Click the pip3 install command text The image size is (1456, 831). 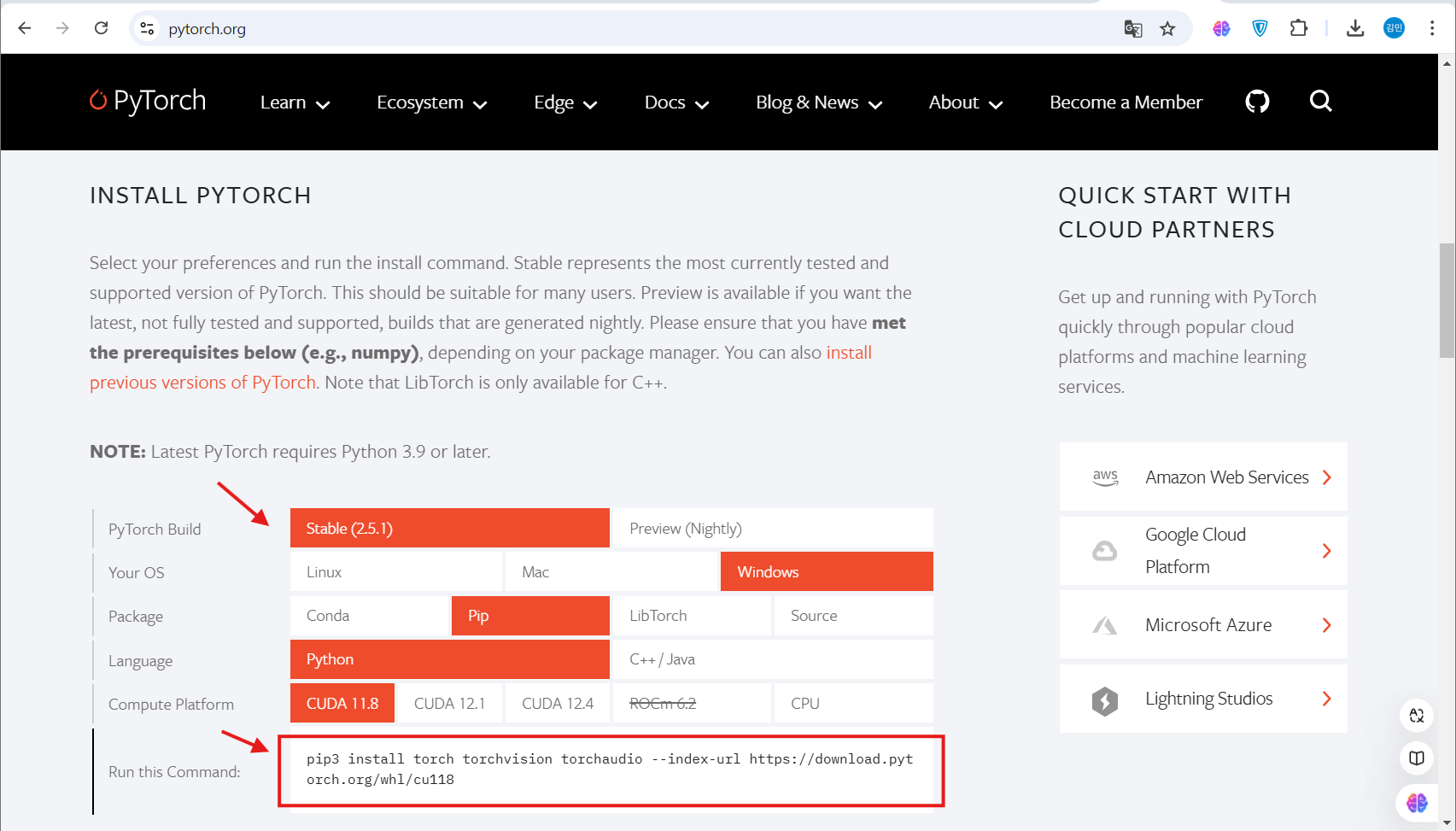tap(610, 769)
